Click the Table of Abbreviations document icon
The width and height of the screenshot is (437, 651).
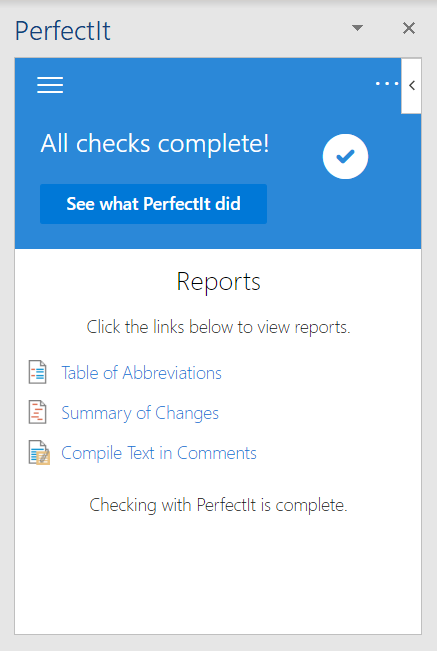(x=37, y=372)
